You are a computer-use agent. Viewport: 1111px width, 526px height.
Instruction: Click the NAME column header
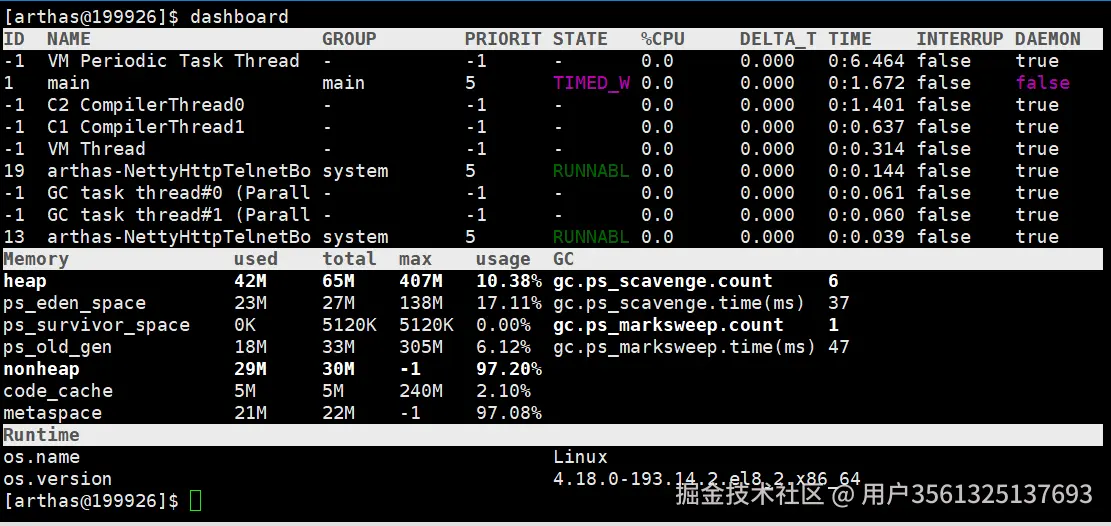point(69,38)
